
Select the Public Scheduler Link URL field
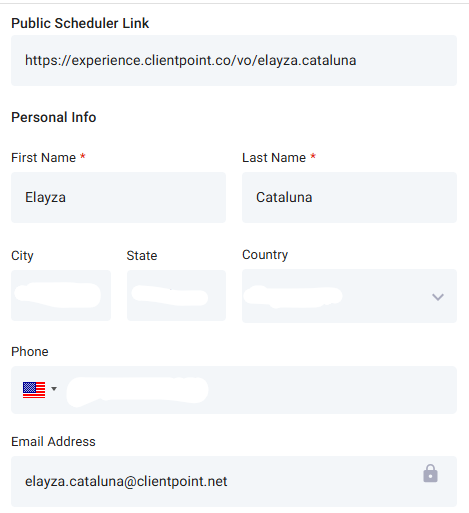pos(234,60)
